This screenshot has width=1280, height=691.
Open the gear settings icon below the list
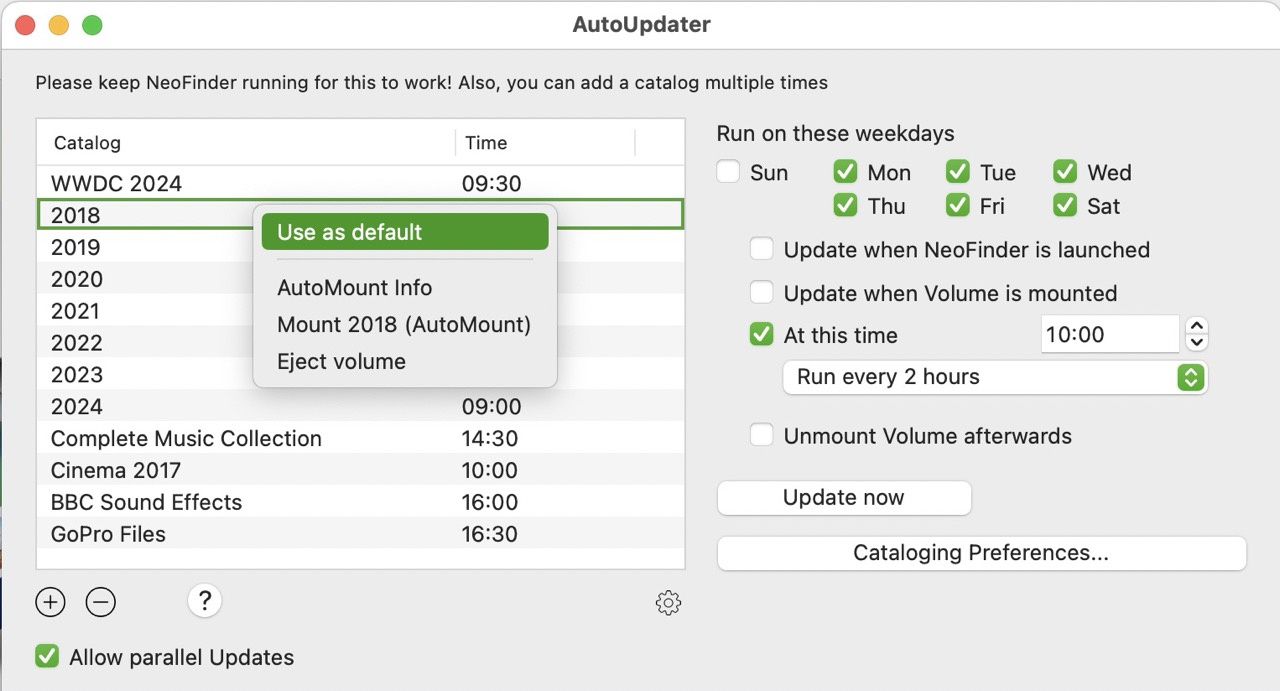pyautogui.click(x=668, y=602)
